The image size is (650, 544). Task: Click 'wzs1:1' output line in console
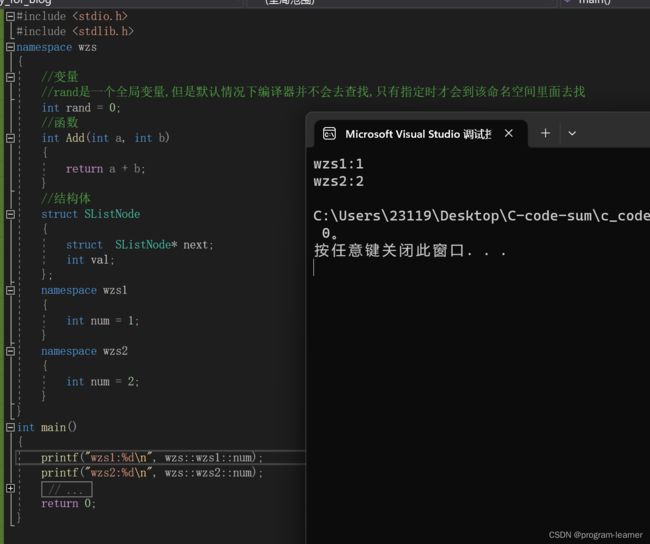point(338,164)
